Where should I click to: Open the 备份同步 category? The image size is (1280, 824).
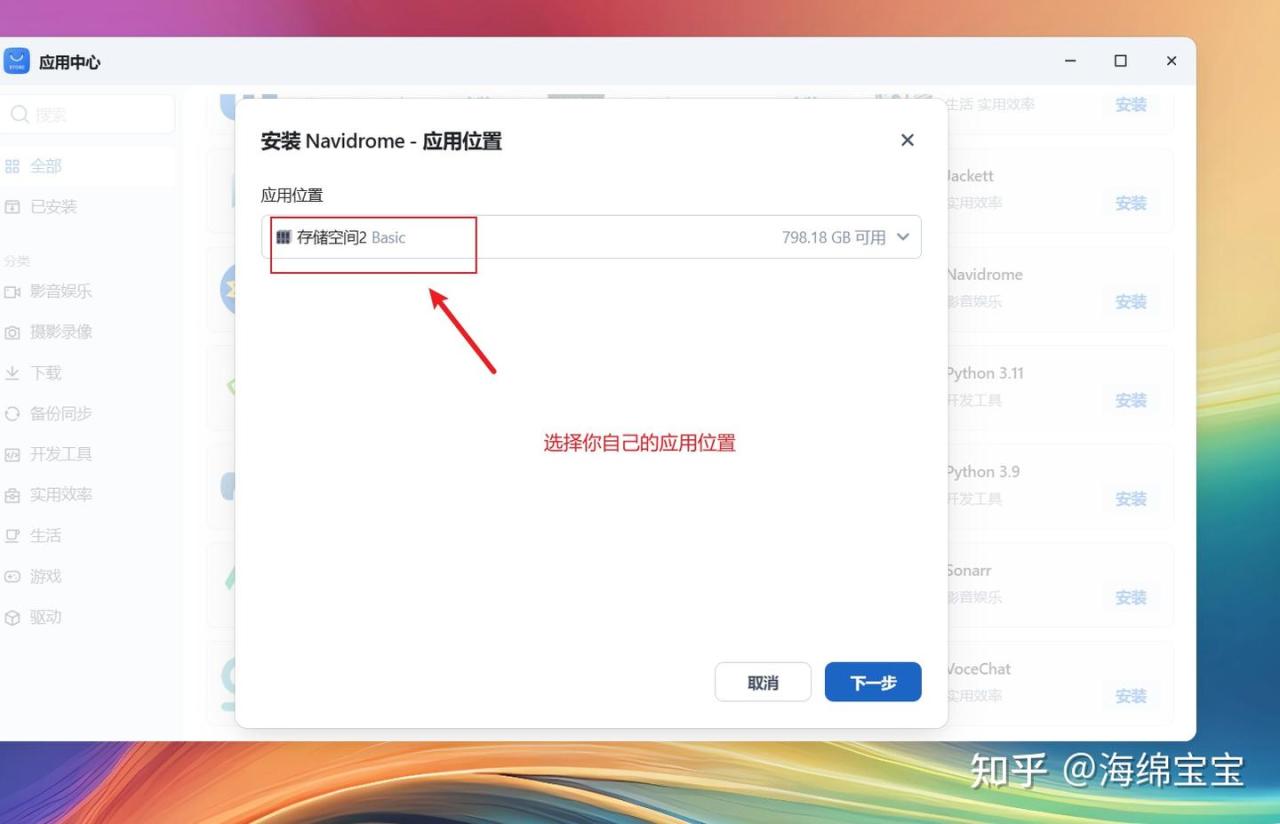(88, 413)
